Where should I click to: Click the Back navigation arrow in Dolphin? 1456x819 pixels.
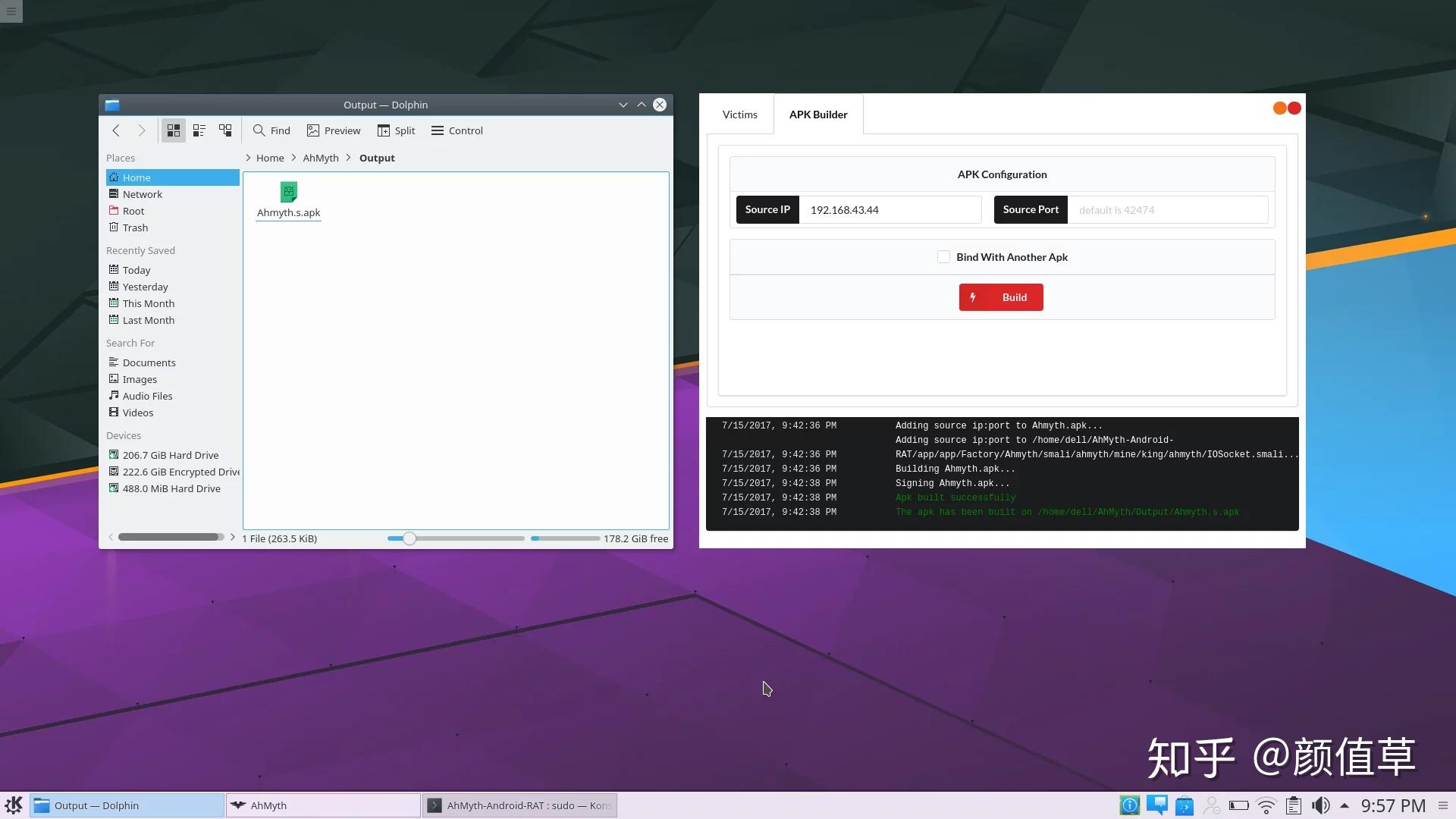pos(116,130)
